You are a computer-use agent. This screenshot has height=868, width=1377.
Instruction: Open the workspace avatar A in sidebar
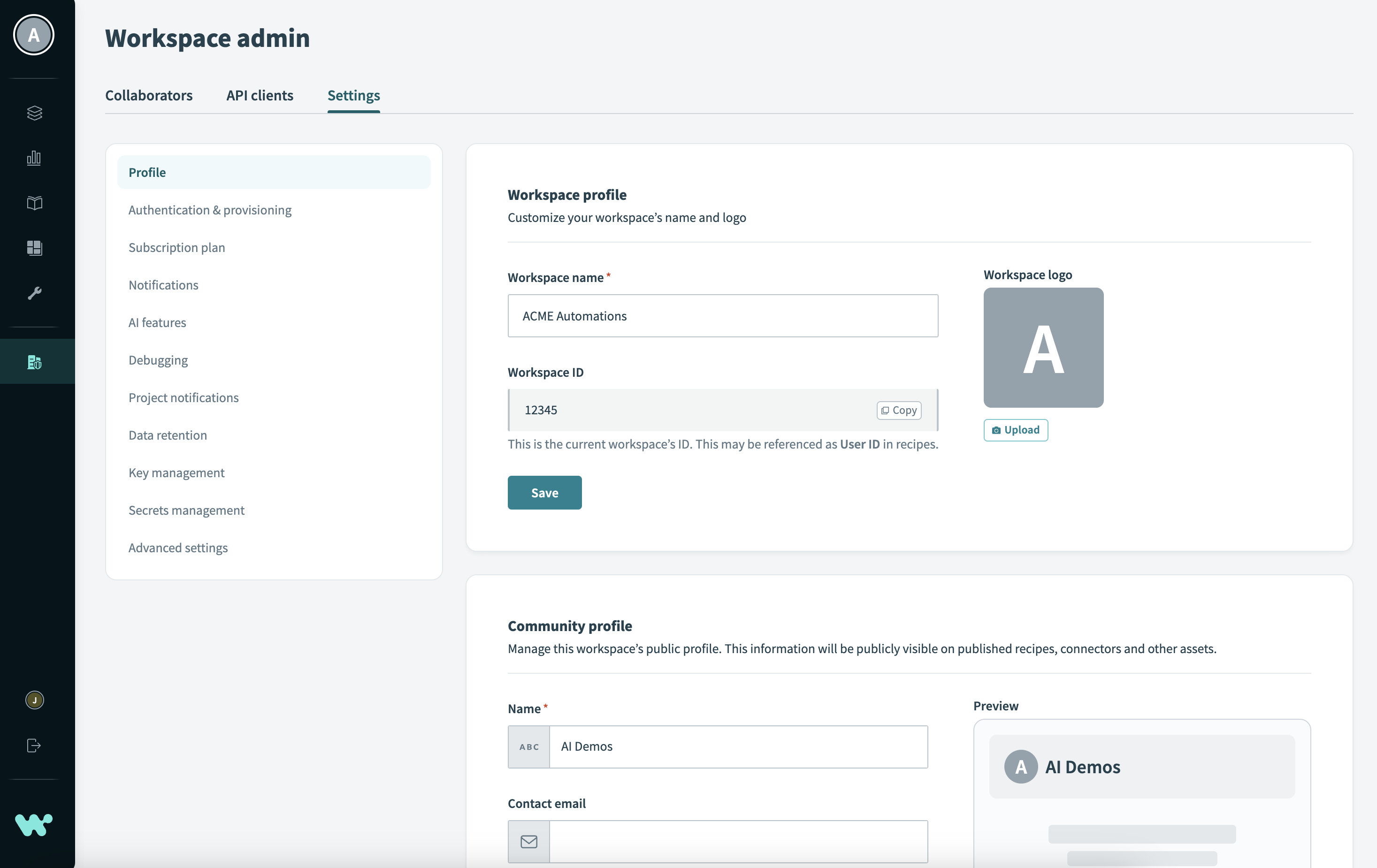click(34, 36)
